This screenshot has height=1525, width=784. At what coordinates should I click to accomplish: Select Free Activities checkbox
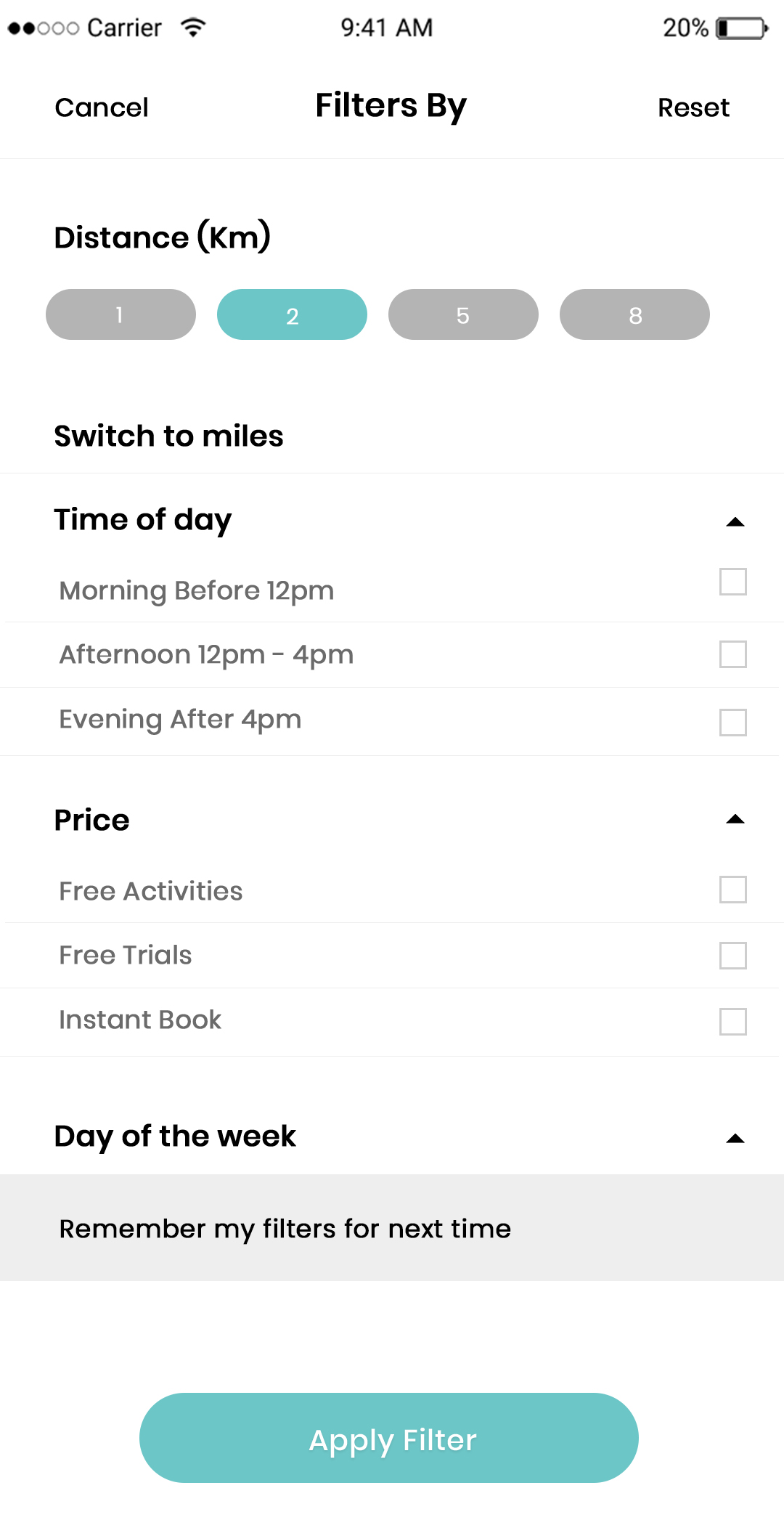tap(732, 890)
